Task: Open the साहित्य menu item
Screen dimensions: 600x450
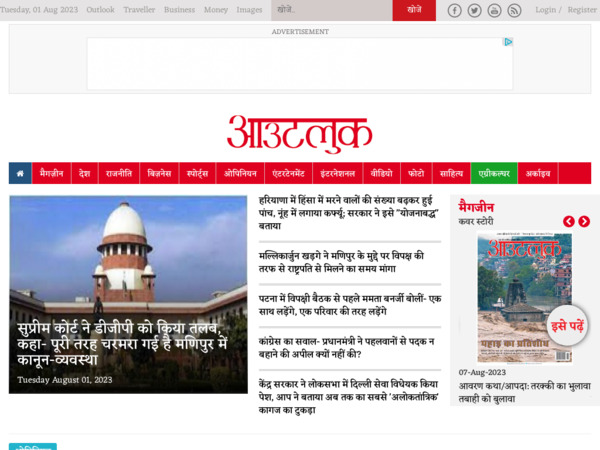Action: click(452, 173)
